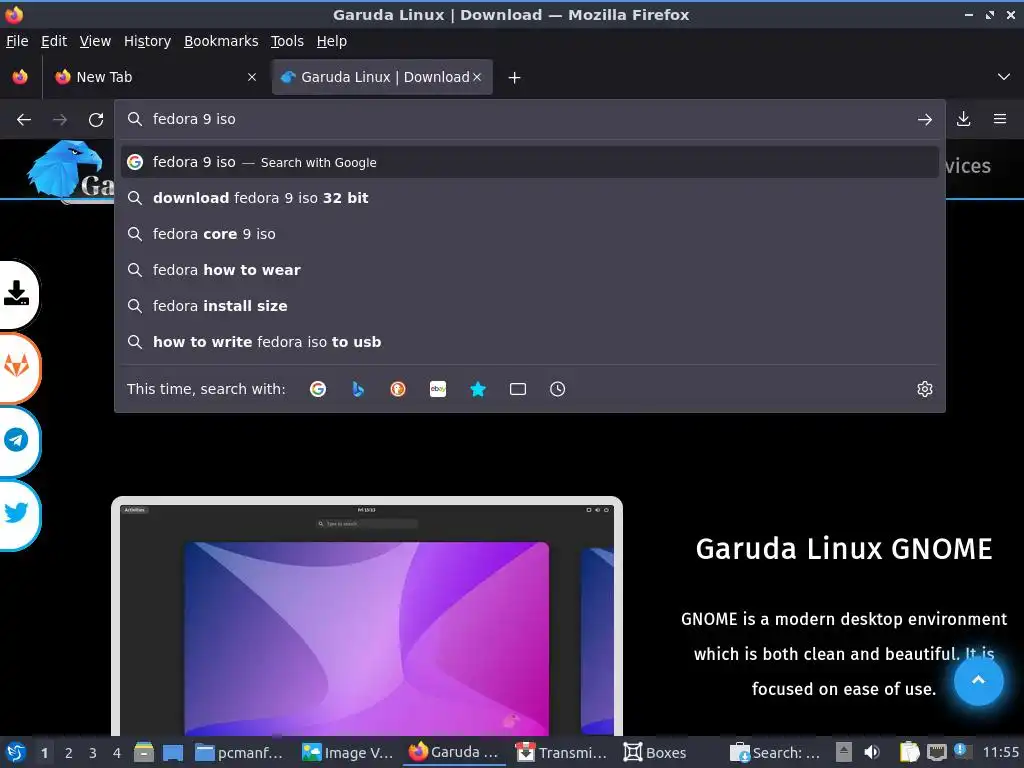Click the volume speaker tray icon
1024x768 pixels.
pos(872,752)
